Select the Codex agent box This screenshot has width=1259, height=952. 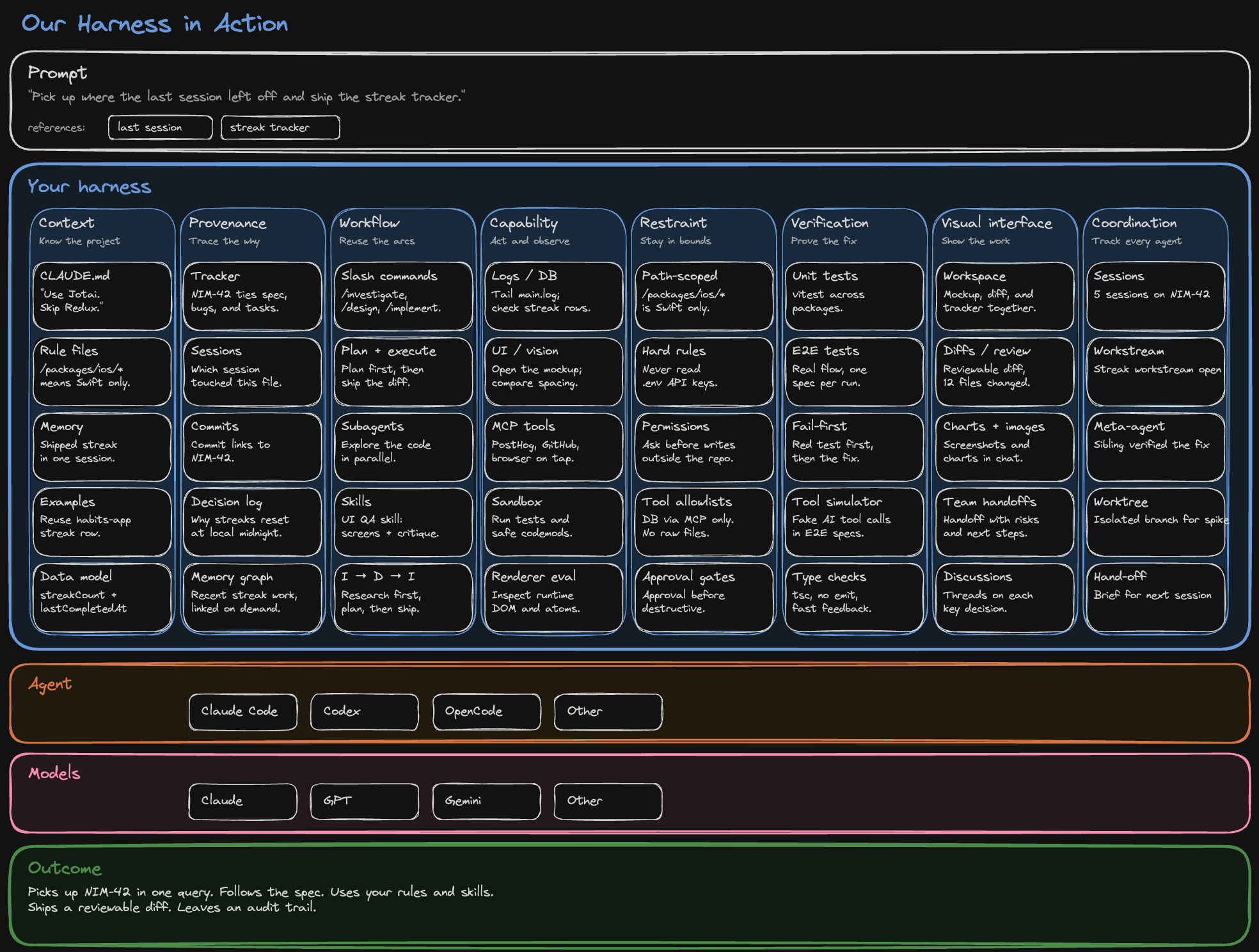pos(365,711)
